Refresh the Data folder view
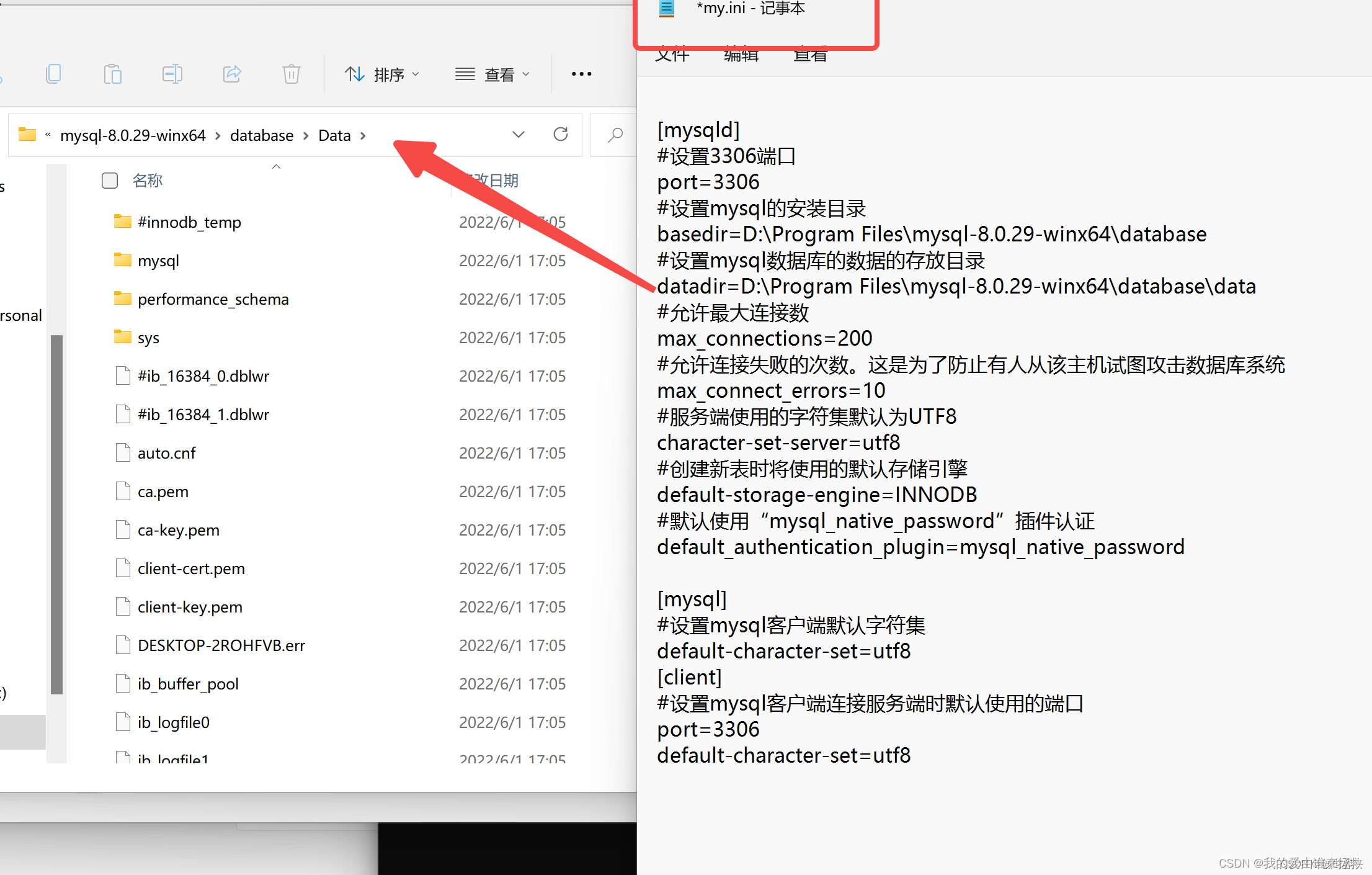The width and height of the screenshot is (1372, 875). pyautogui.click(x=561, y=134)
